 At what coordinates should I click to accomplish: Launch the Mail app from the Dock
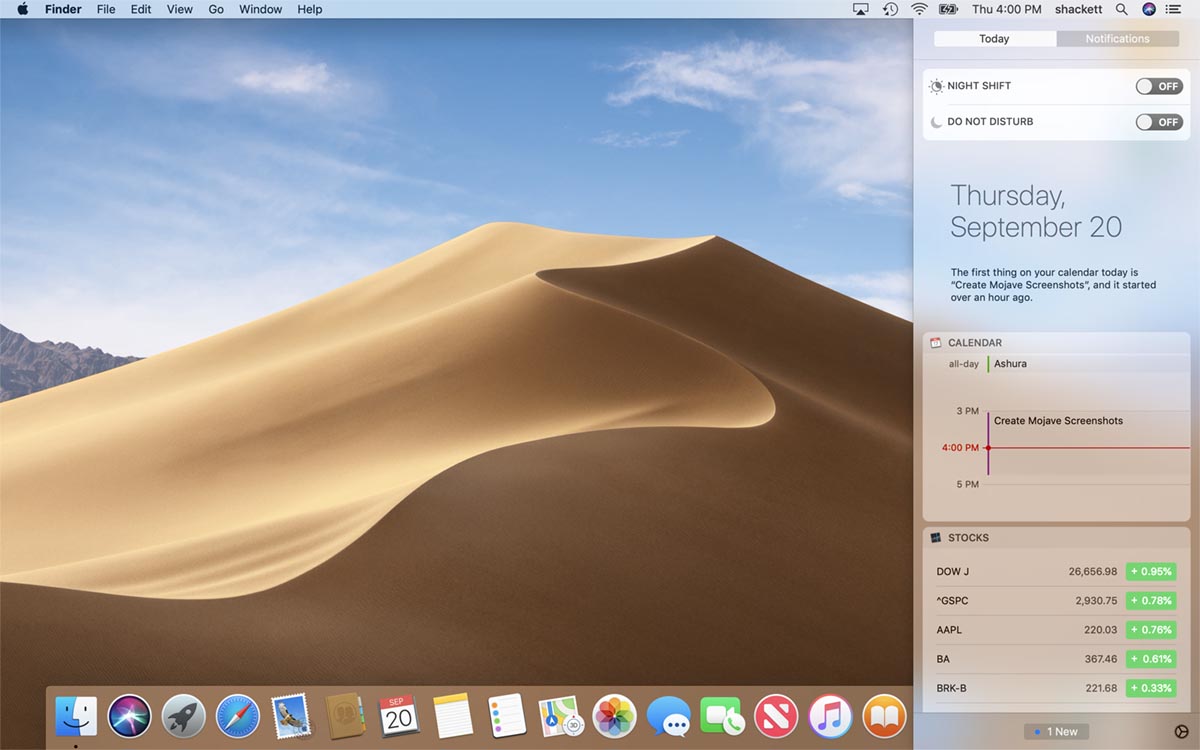coord(291,716)
